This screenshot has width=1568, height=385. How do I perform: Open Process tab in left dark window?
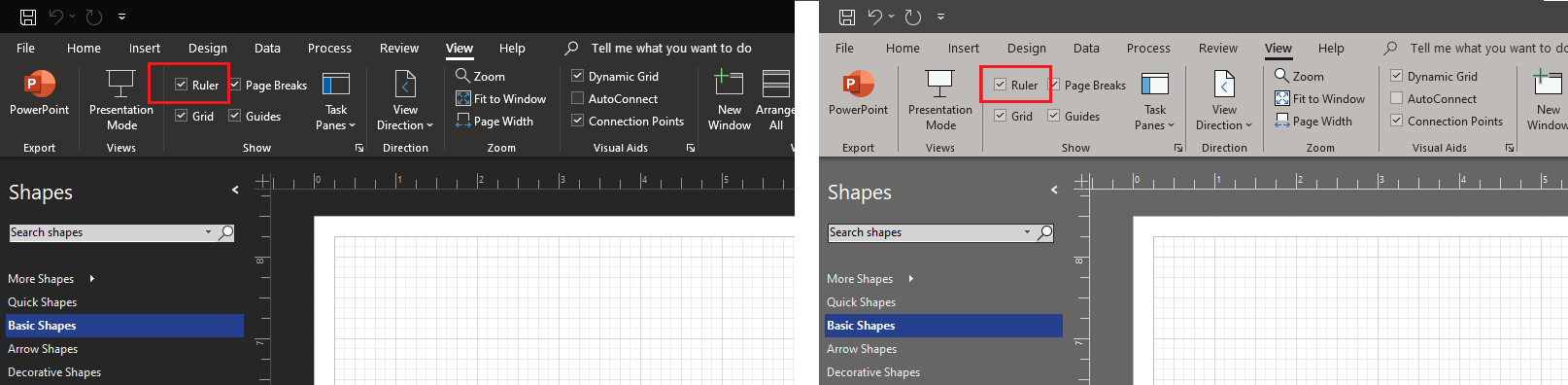(x=329, y=48)
